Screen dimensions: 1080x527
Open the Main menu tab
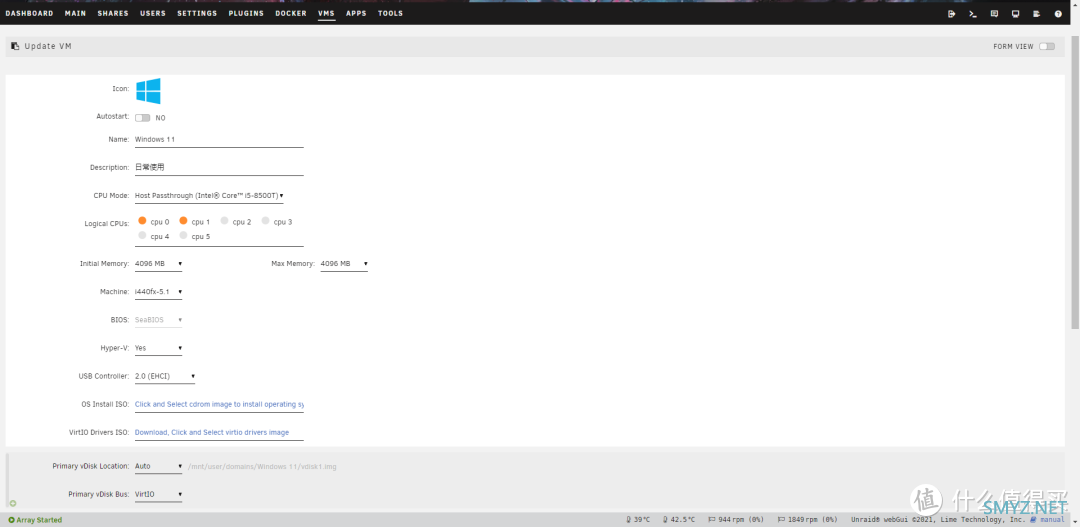(x=75, y=14)
